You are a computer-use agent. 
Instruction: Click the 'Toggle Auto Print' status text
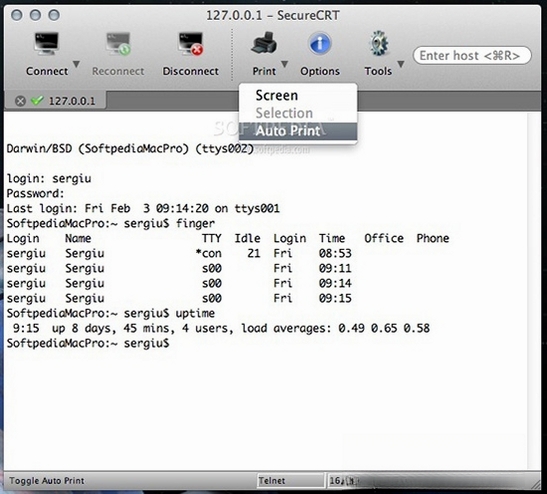point(46,481)
